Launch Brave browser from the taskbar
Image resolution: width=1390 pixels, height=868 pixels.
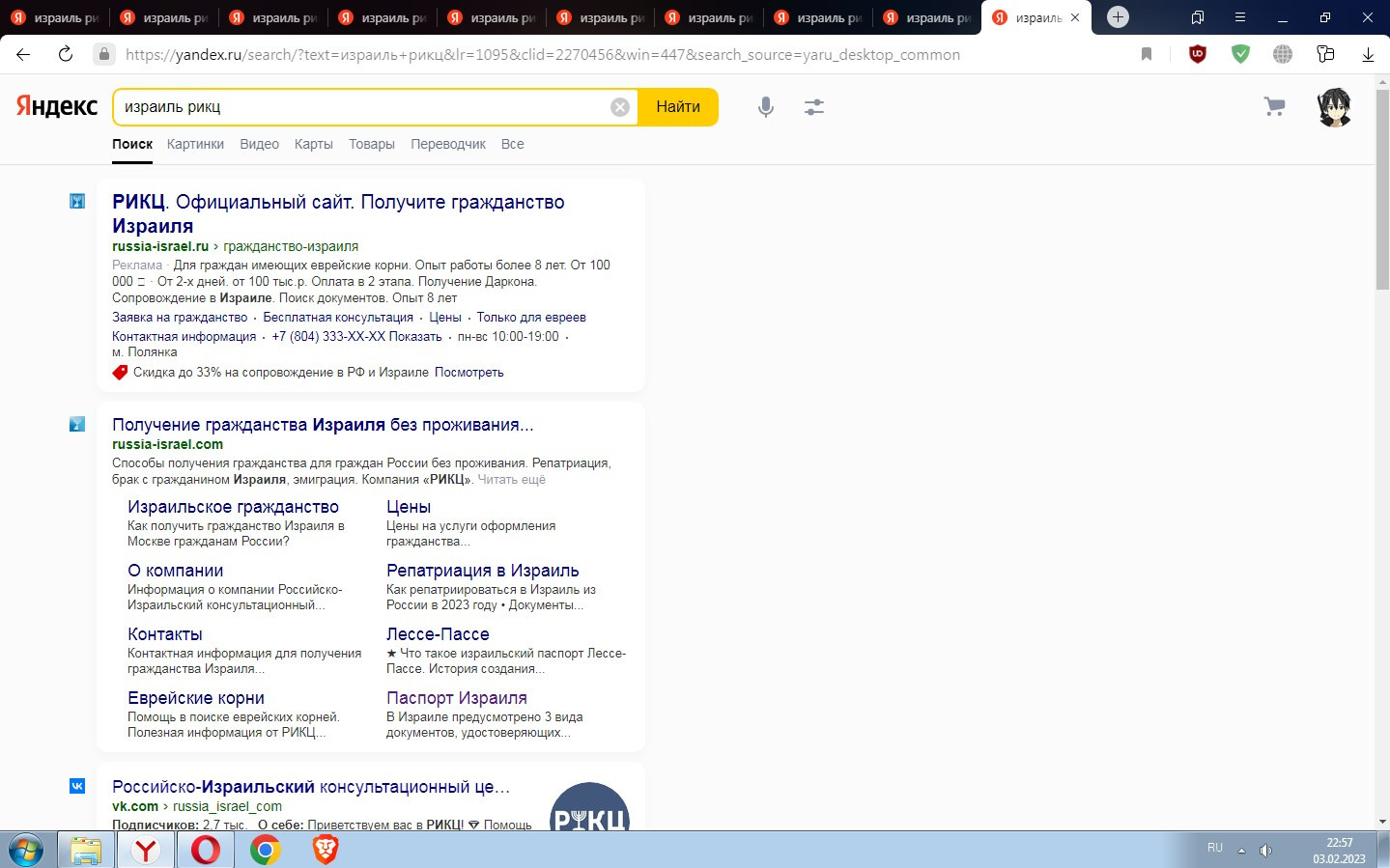pos(326,851)
